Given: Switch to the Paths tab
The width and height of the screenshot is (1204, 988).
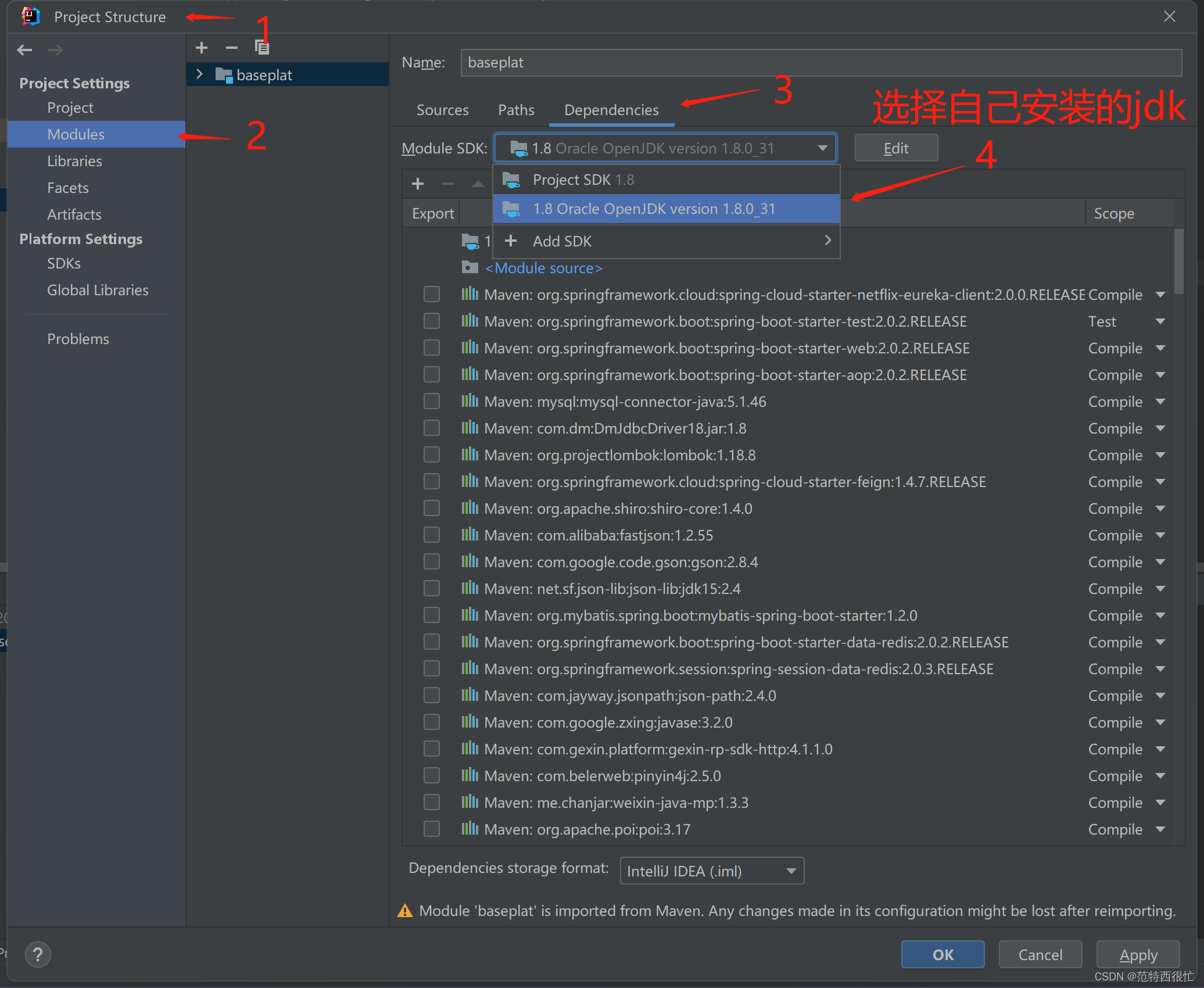Looking at the screenshot, I should pyautogui.click(x=515, y=110).
